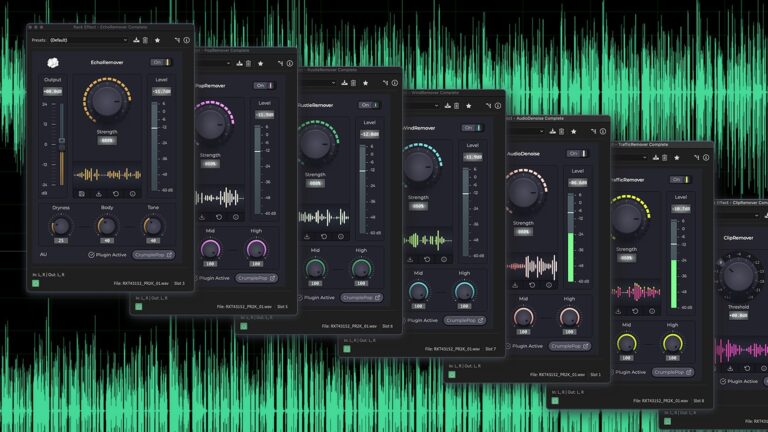This screenshot has width=768, height=432.
Task: Click CrumplePop link button in TrafficRemover
Action: [672, 372]
